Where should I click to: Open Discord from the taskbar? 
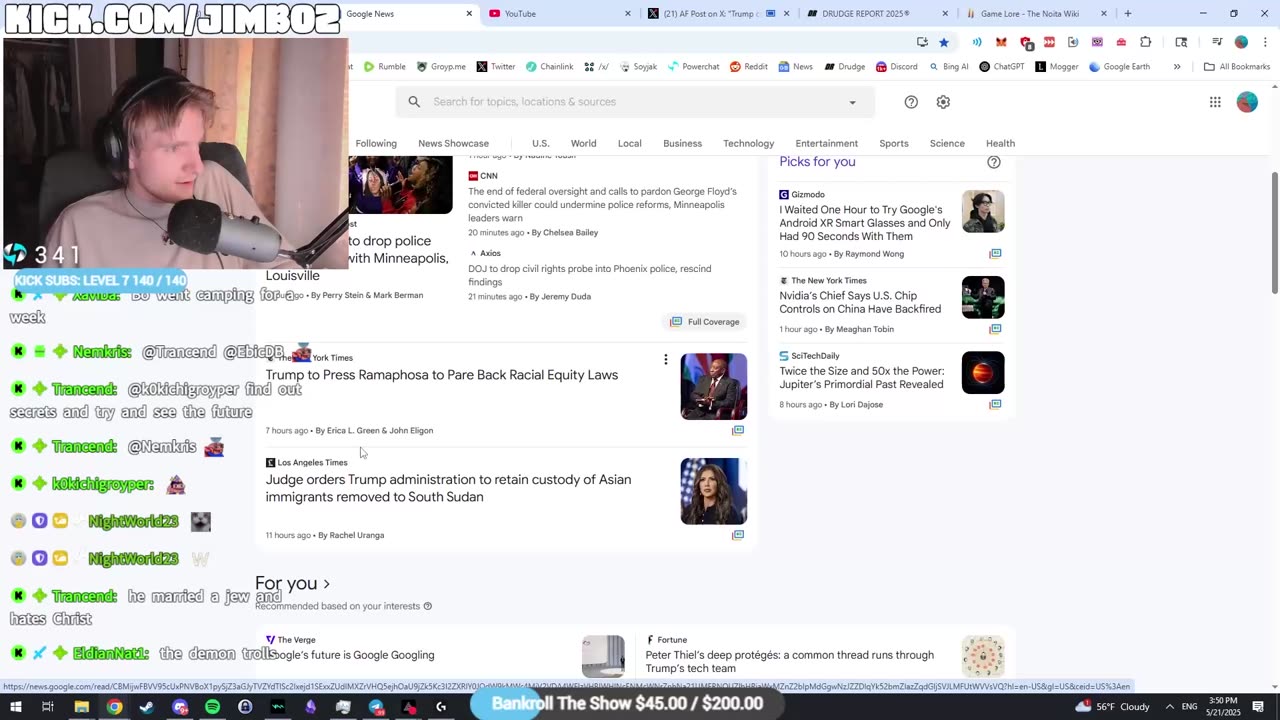pos(180,707)
